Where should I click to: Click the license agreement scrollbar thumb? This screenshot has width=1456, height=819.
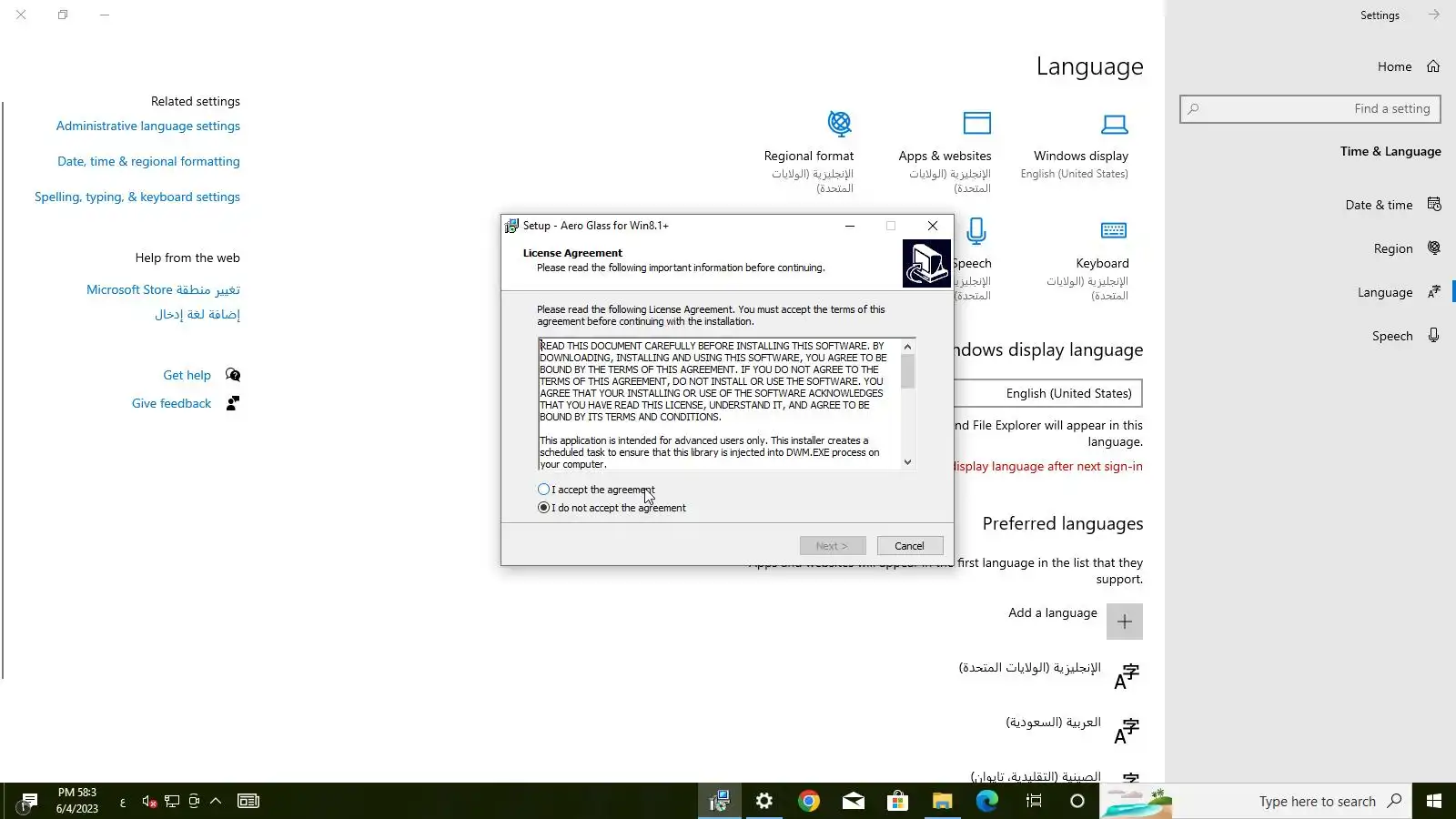click(x=907, y=371)
